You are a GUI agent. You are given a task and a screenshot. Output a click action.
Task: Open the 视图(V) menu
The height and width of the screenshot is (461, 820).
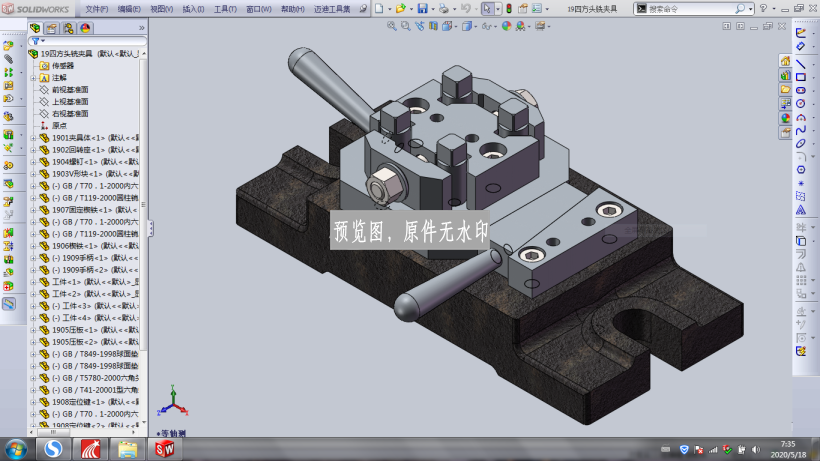tap(162, 9)
